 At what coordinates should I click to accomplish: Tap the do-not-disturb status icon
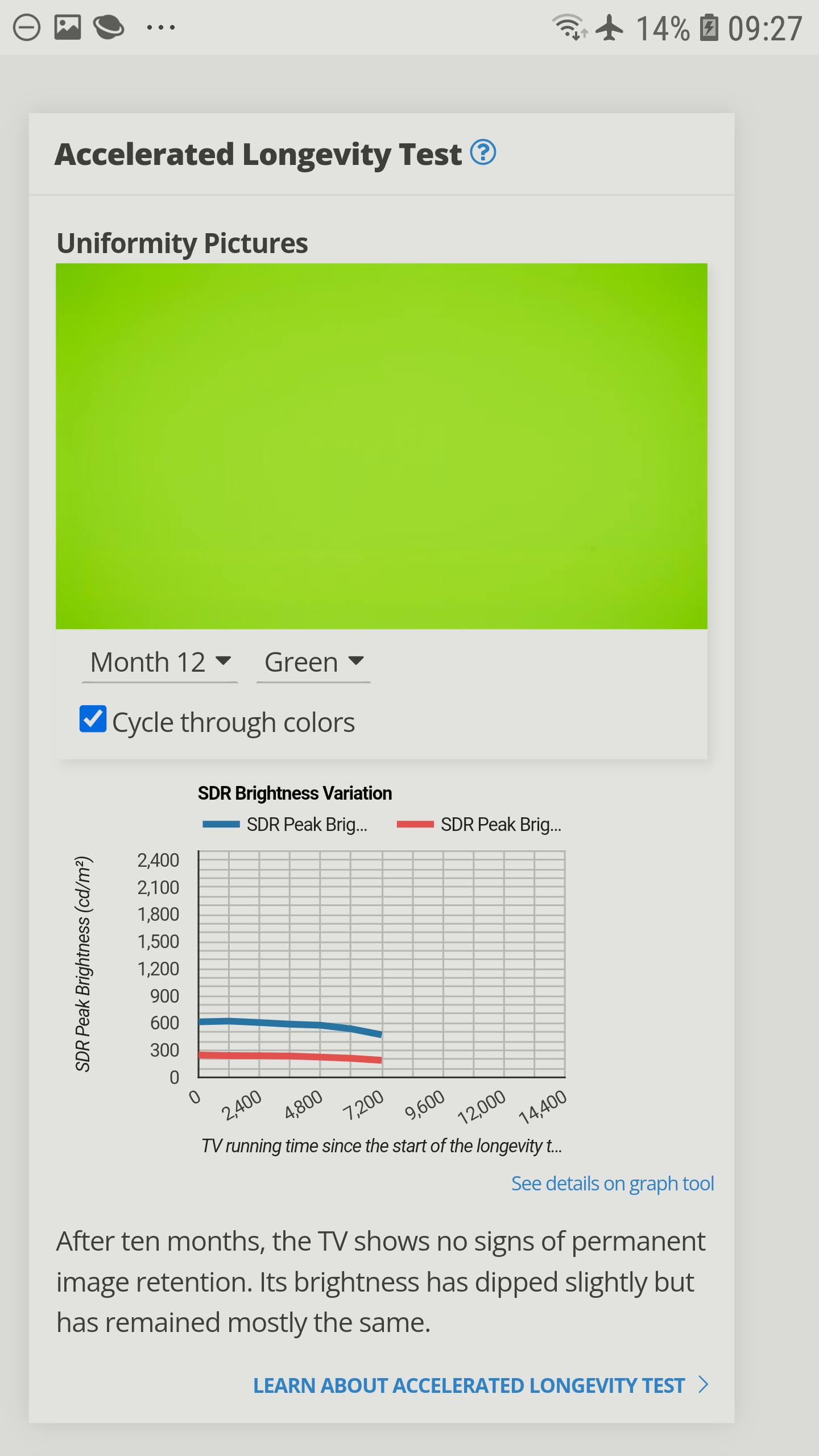pyautogui.click(x=27, y=28)
